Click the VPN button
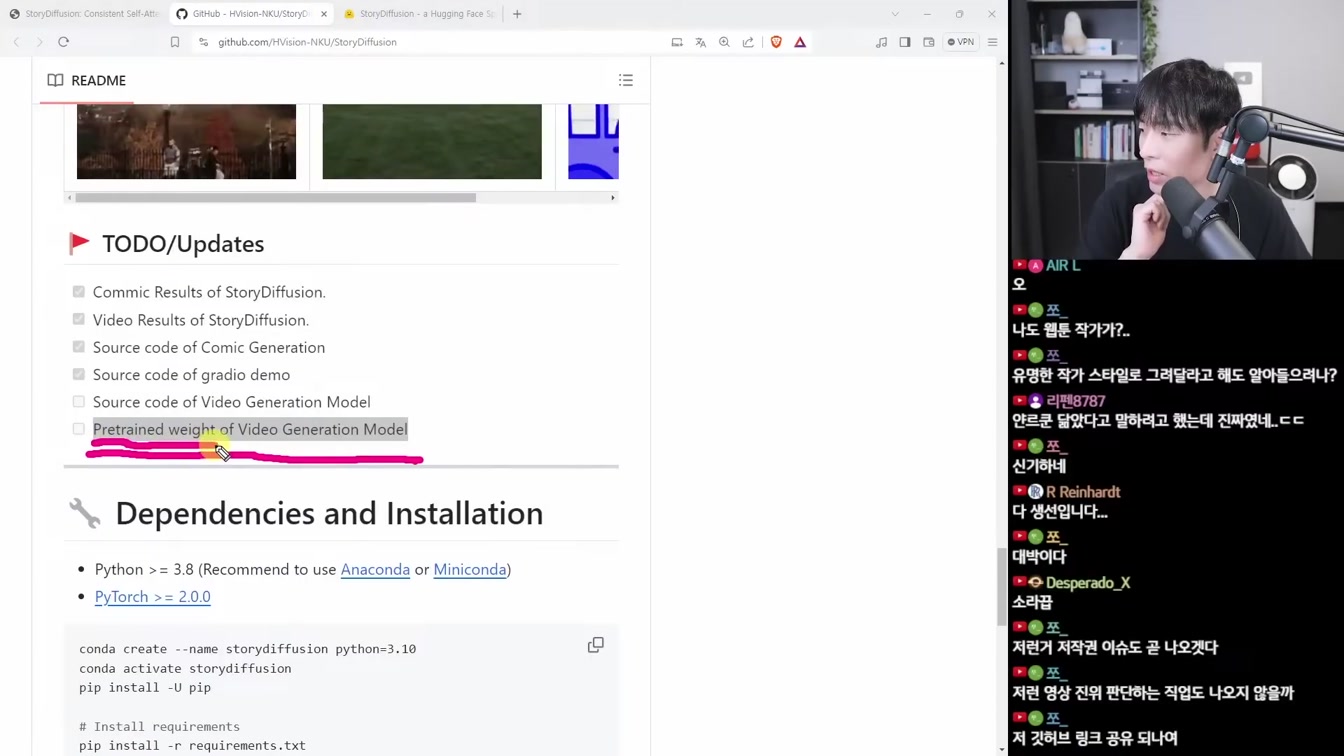The width and height of the screenshot is (1344, 756). [x=961, y=42]
